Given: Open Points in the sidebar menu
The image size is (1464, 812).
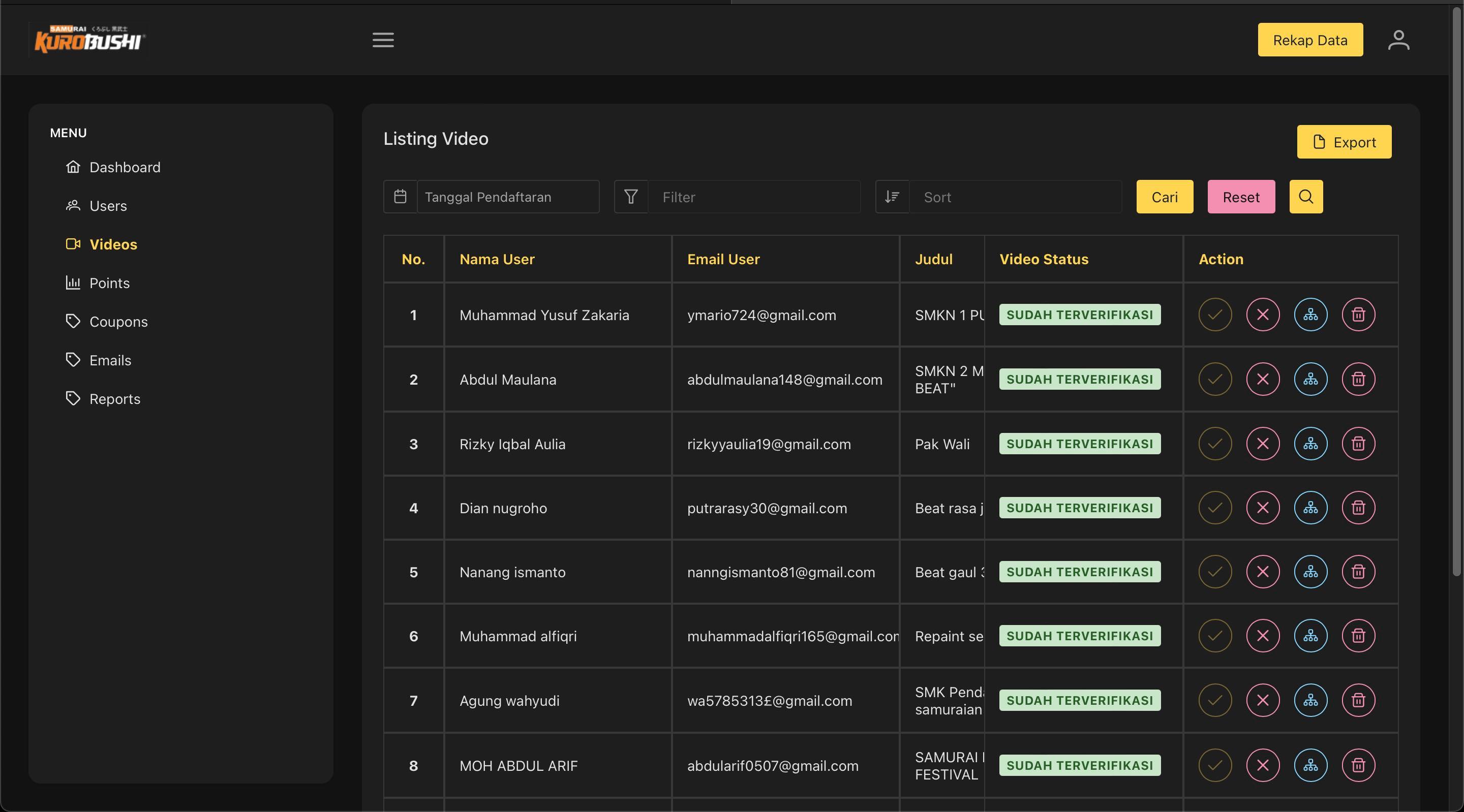Looking at the screenshot, I should pyautogui.click(x=97, y=283).
